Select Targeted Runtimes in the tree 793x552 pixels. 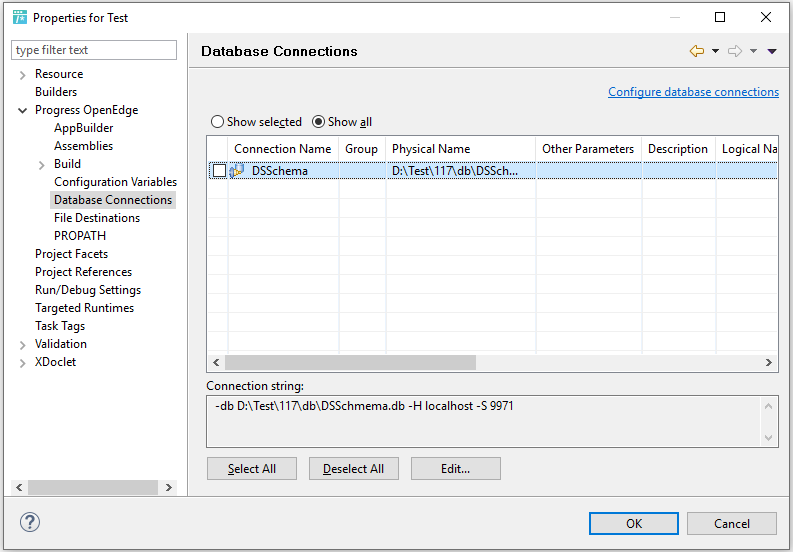coord(84,308)
